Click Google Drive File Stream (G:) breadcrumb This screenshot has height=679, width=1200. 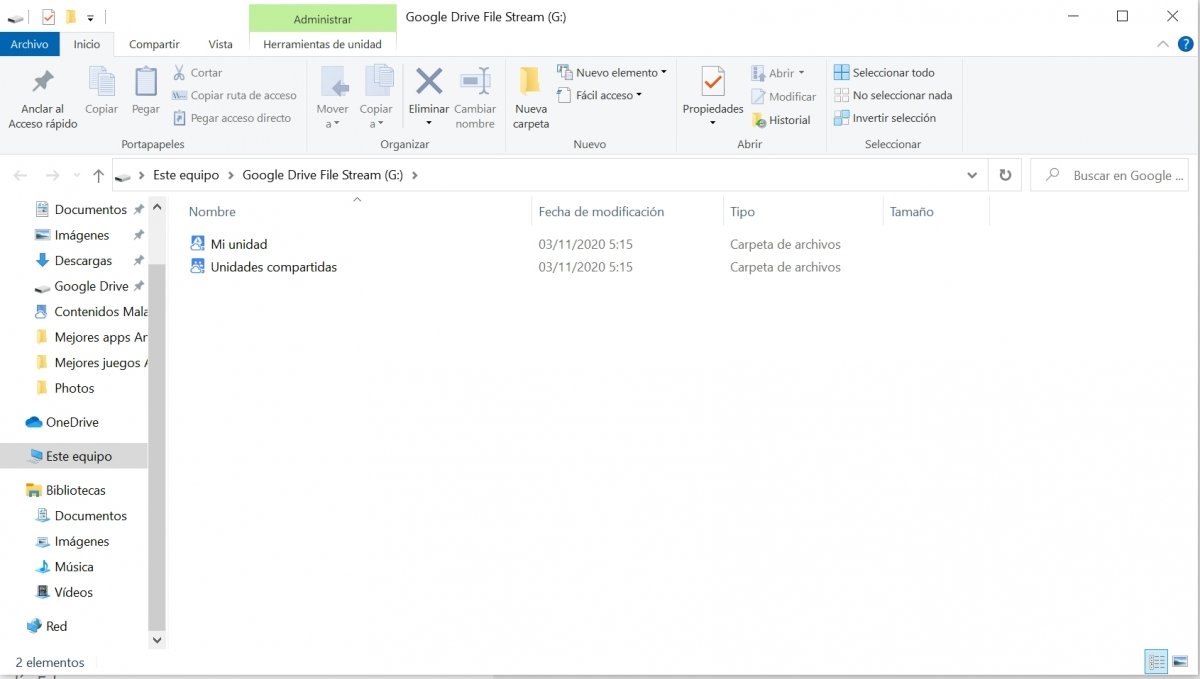323,175
